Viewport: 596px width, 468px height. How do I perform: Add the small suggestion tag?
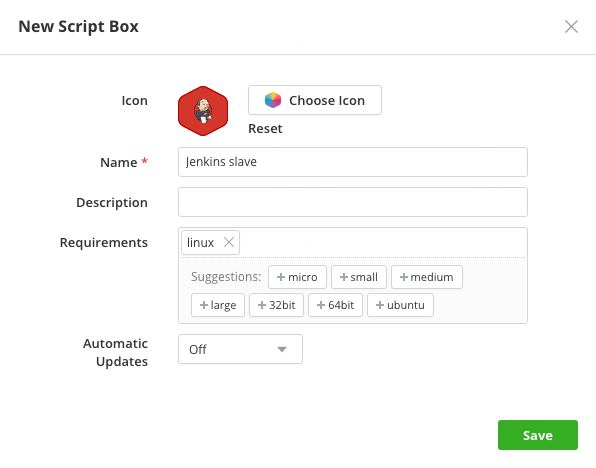point(359,277)
